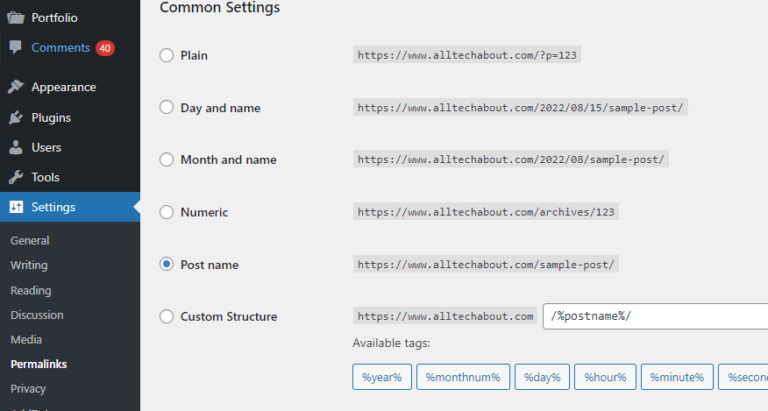Select the Day and name radio option

[167, 107]
